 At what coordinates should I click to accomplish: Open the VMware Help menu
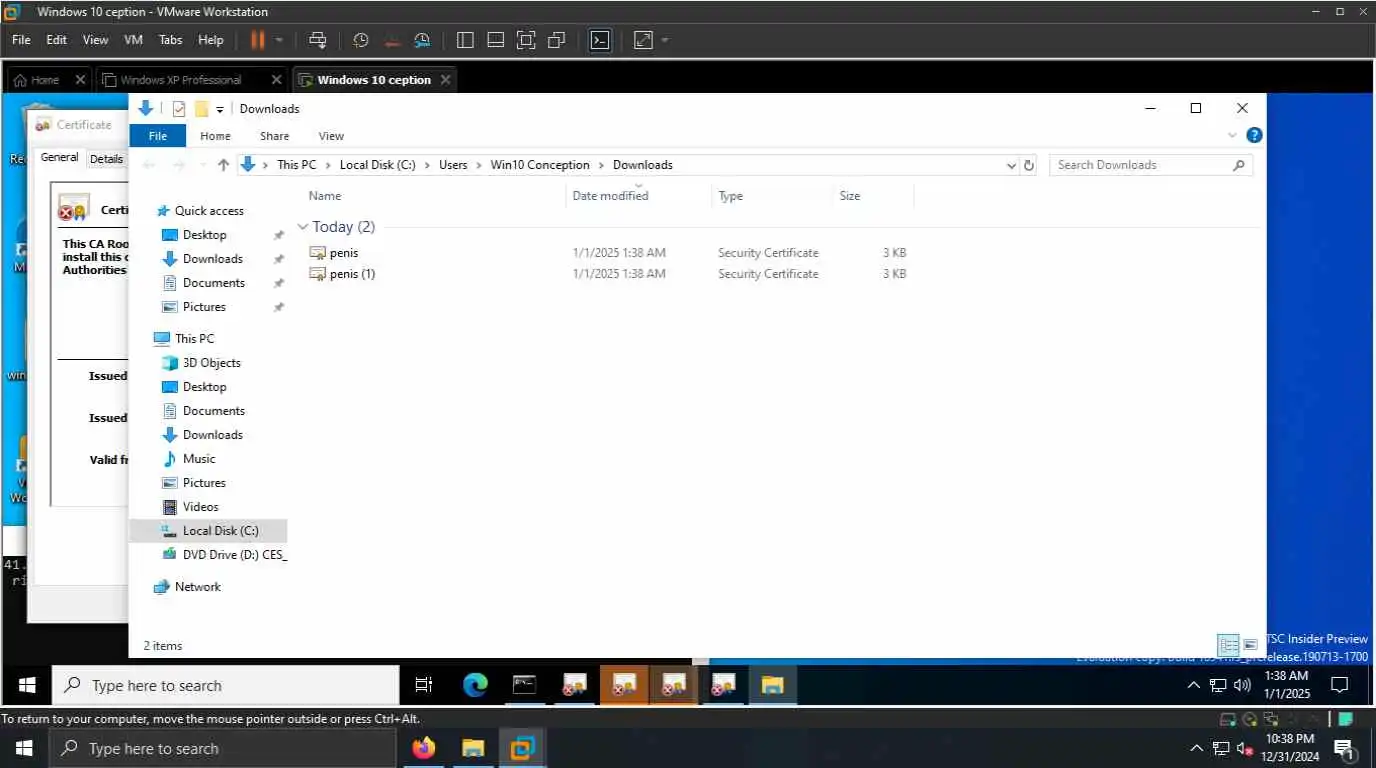click(x=210, y=40)
